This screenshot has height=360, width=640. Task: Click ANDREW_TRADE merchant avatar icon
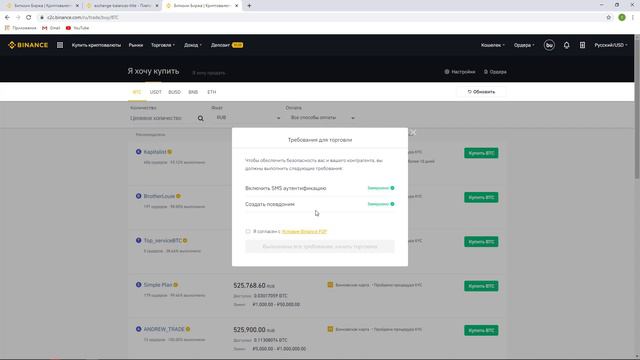(x=138, y=329)
